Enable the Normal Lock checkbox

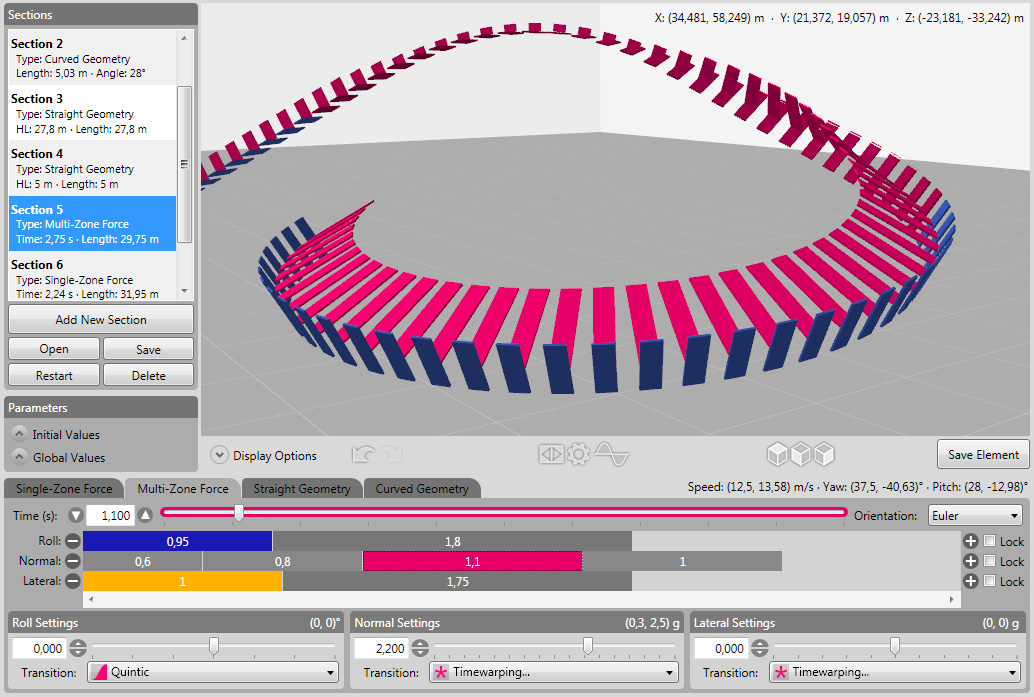pyautogui.click(x=990, y=561)
